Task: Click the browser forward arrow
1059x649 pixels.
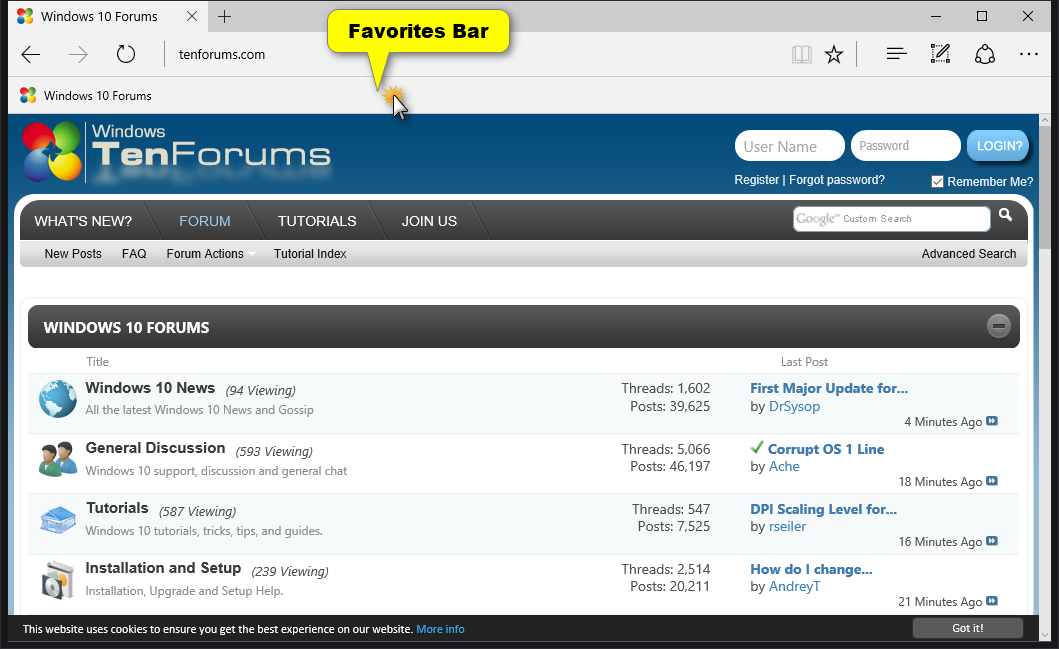Action: 78,55
